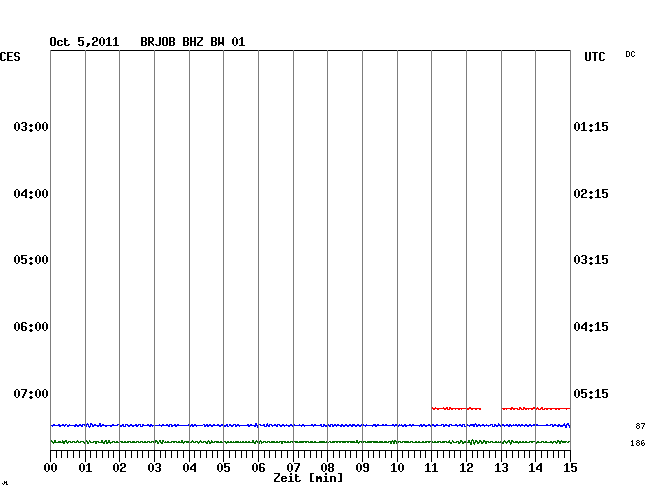Image resolution: width=650 pixels, height=494 pixels.
Task: Click the 'DC' label at top right
Action: point(630,54)
